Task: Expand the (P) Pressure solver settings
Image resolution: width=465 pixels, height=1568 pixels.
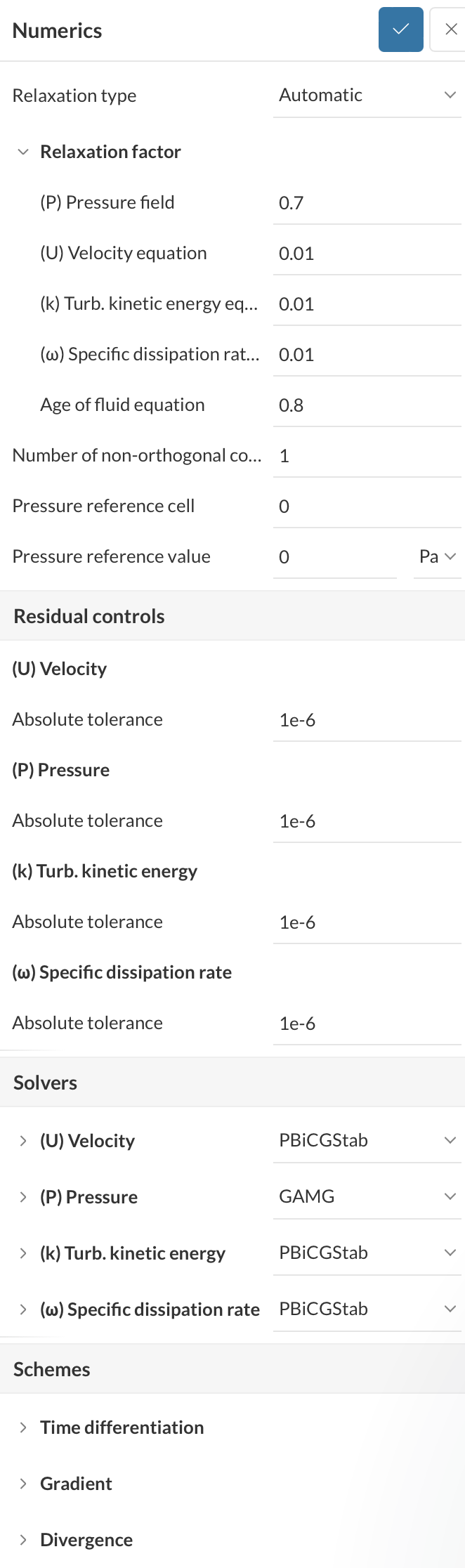Action: click(x=23, y=1197)
